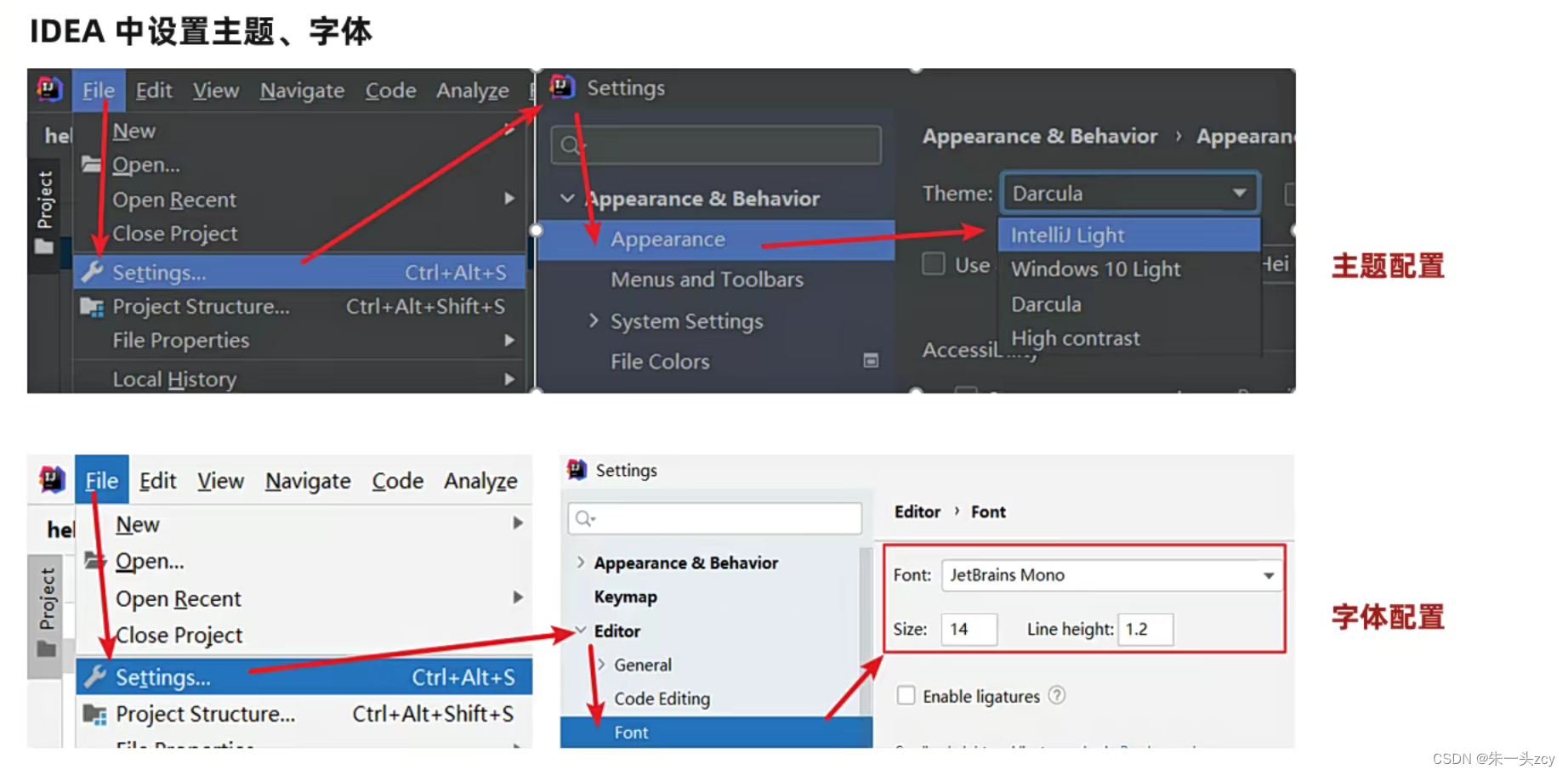Click the magnifier icon in light Settings search

point(585,518)
